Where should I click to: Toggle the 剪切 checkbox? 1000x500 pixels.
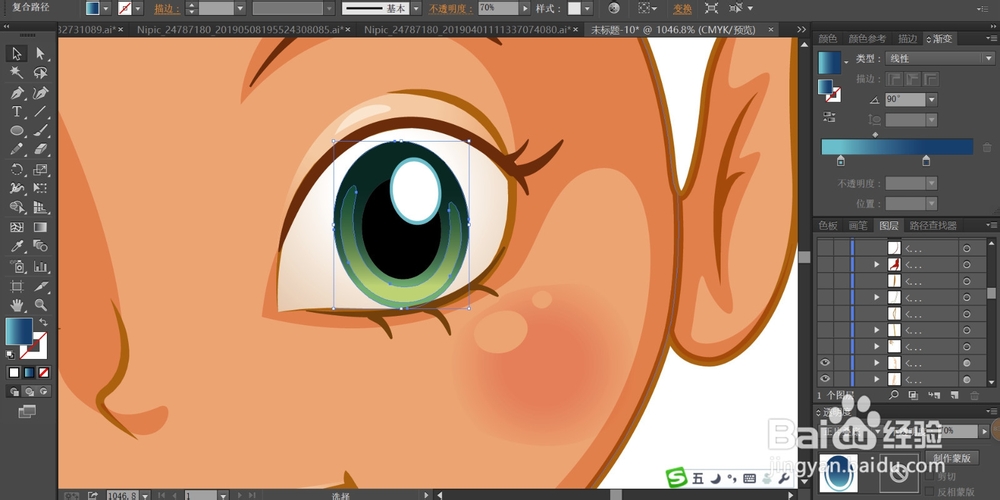(930, 476)
